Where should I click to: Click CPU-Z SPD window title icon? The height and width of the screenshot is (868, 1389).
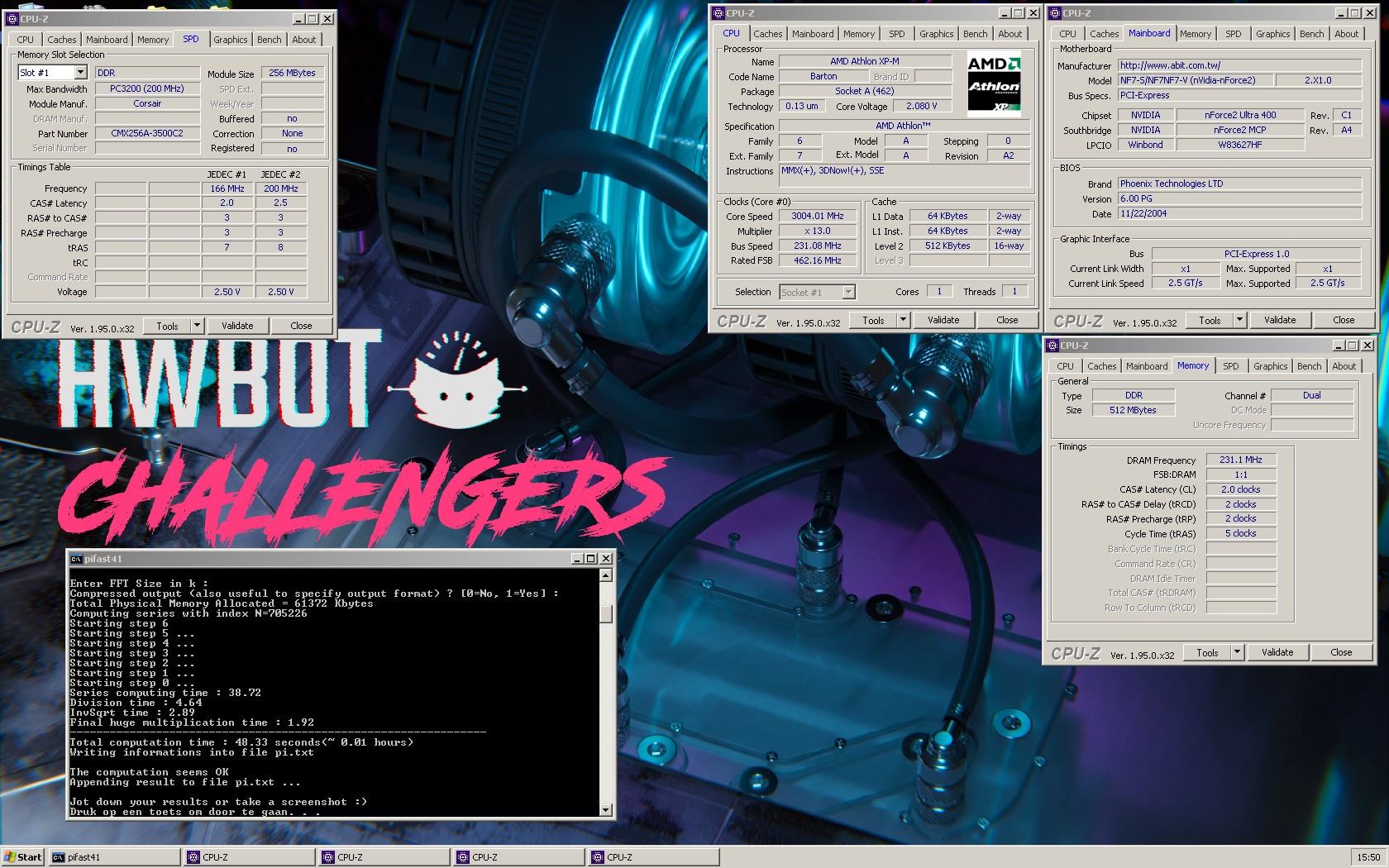tap(11, 18)
